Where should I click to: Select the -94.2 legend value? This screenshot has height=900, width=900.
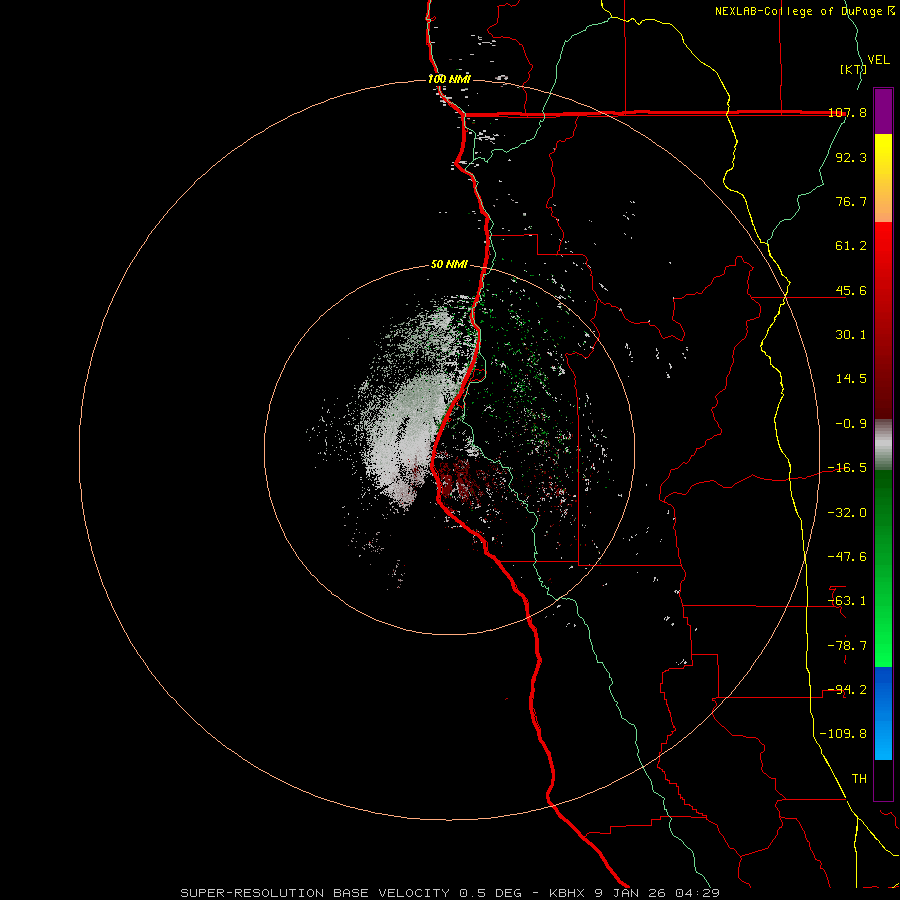pos(847,689)
